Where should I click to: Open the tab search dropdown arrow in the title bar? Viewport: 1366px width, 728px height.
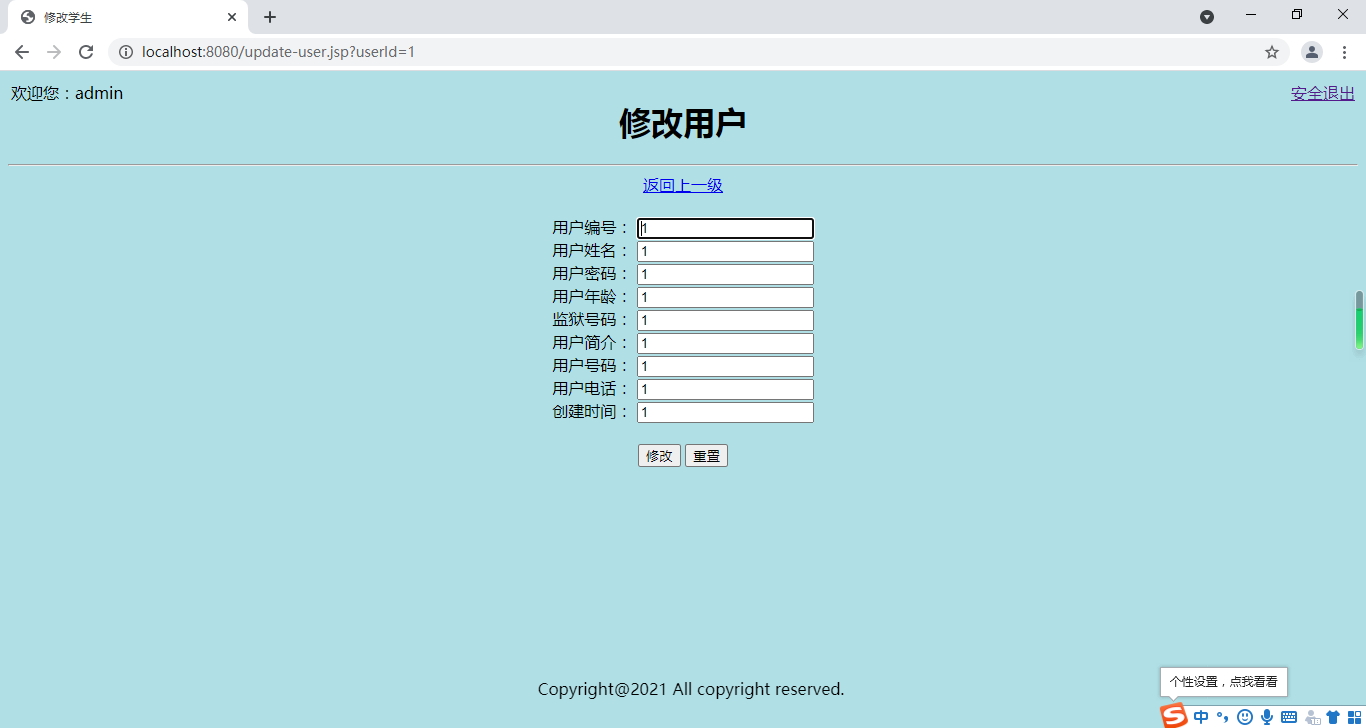[1207, 17]
